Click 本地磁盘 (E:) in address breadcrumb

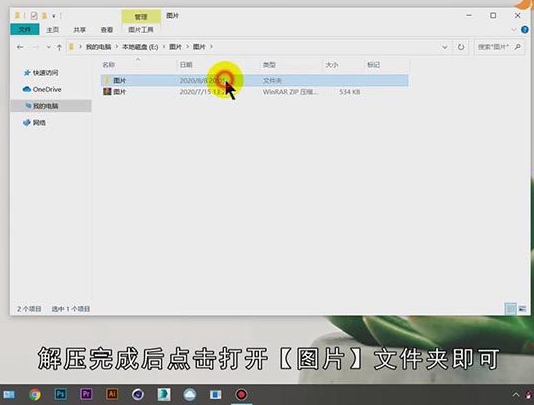pyautogui.click(x=140, y=47)
